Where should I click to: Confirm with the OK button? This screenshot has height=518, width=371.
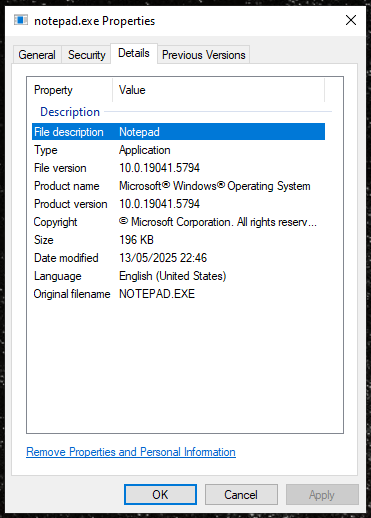point(160,495)
